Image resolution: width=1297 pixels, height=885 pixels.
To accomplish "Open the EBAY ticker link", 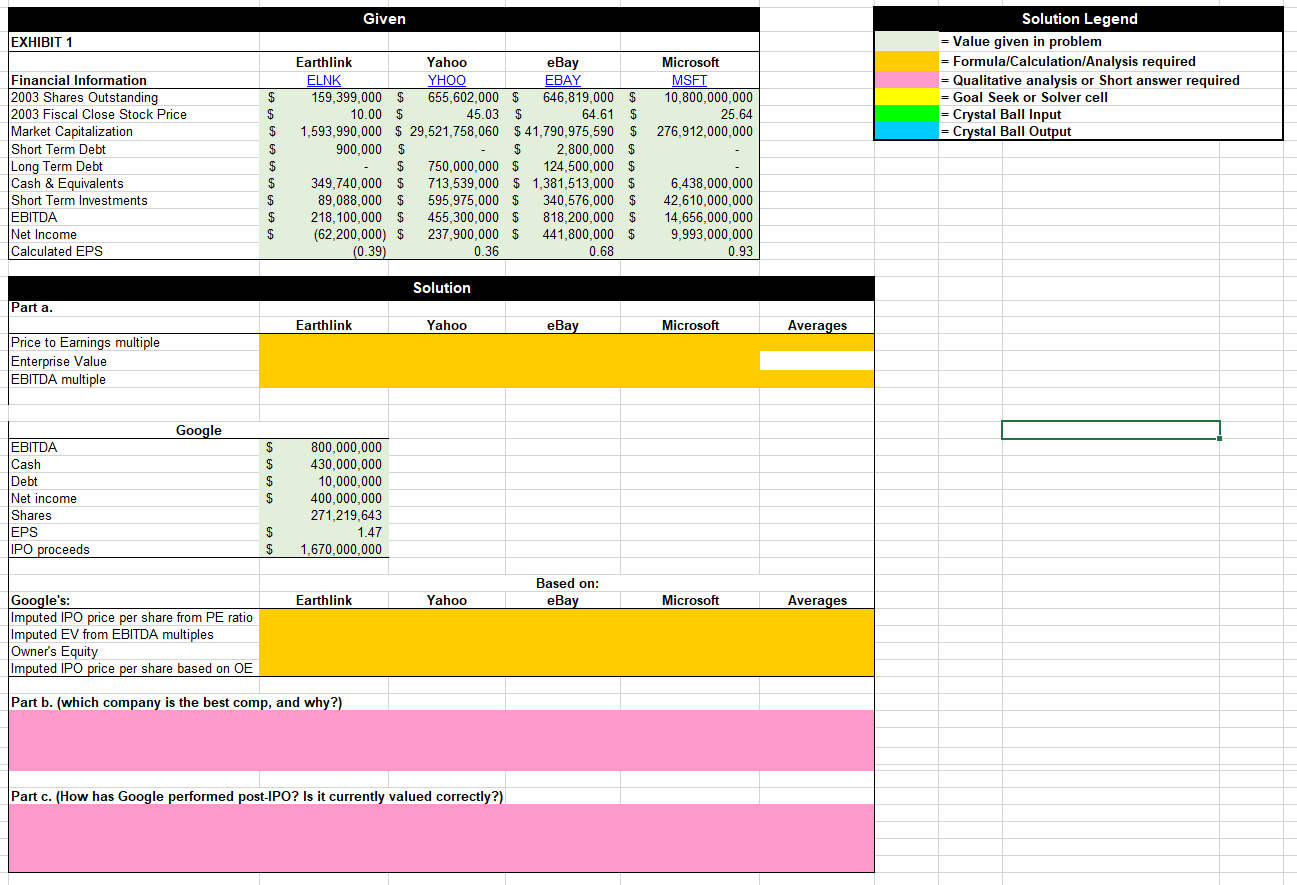I will (563, 80).
